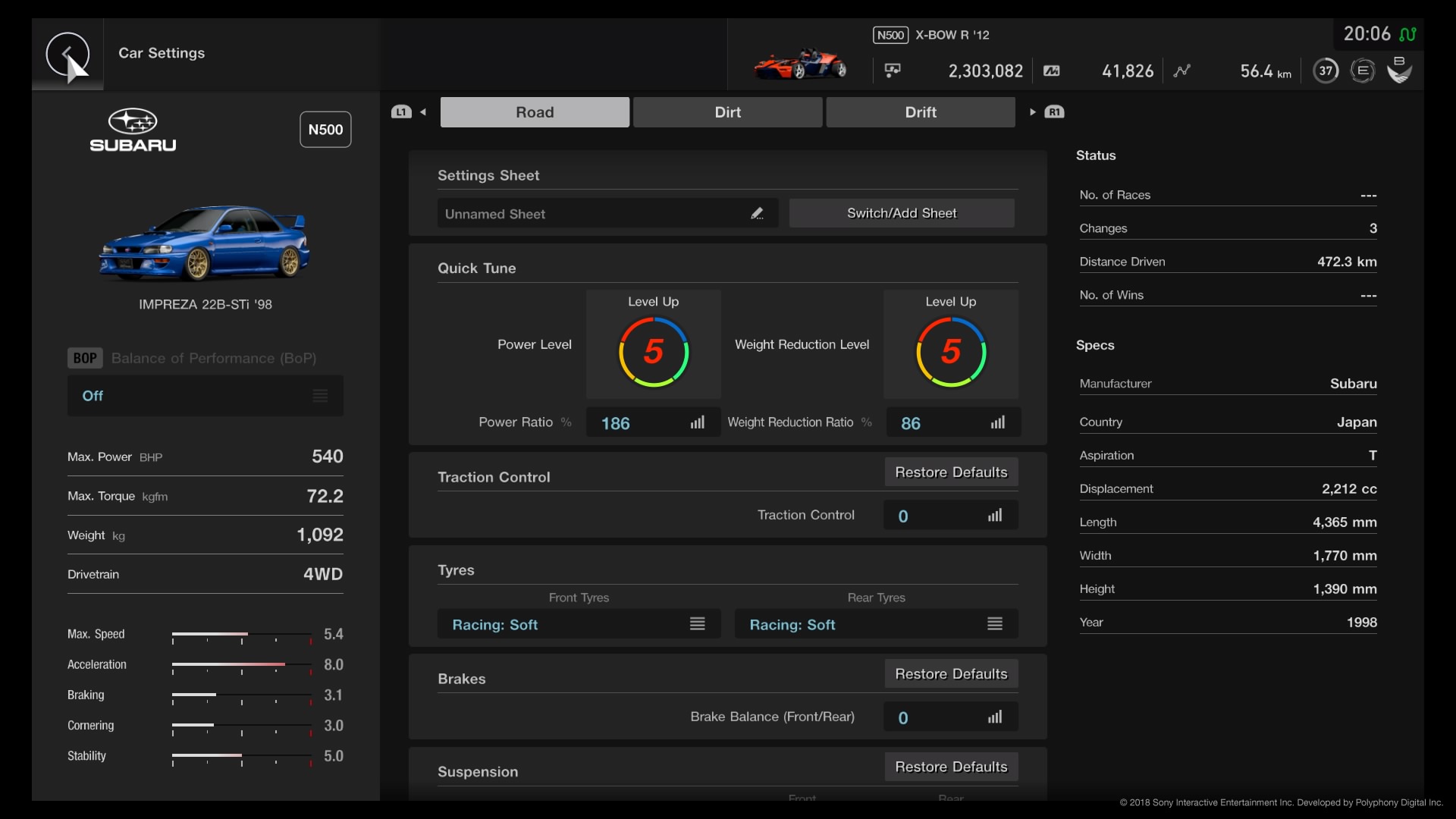Open driver level 37 badge
The image size is (1456, 819).
point(1326,71)
